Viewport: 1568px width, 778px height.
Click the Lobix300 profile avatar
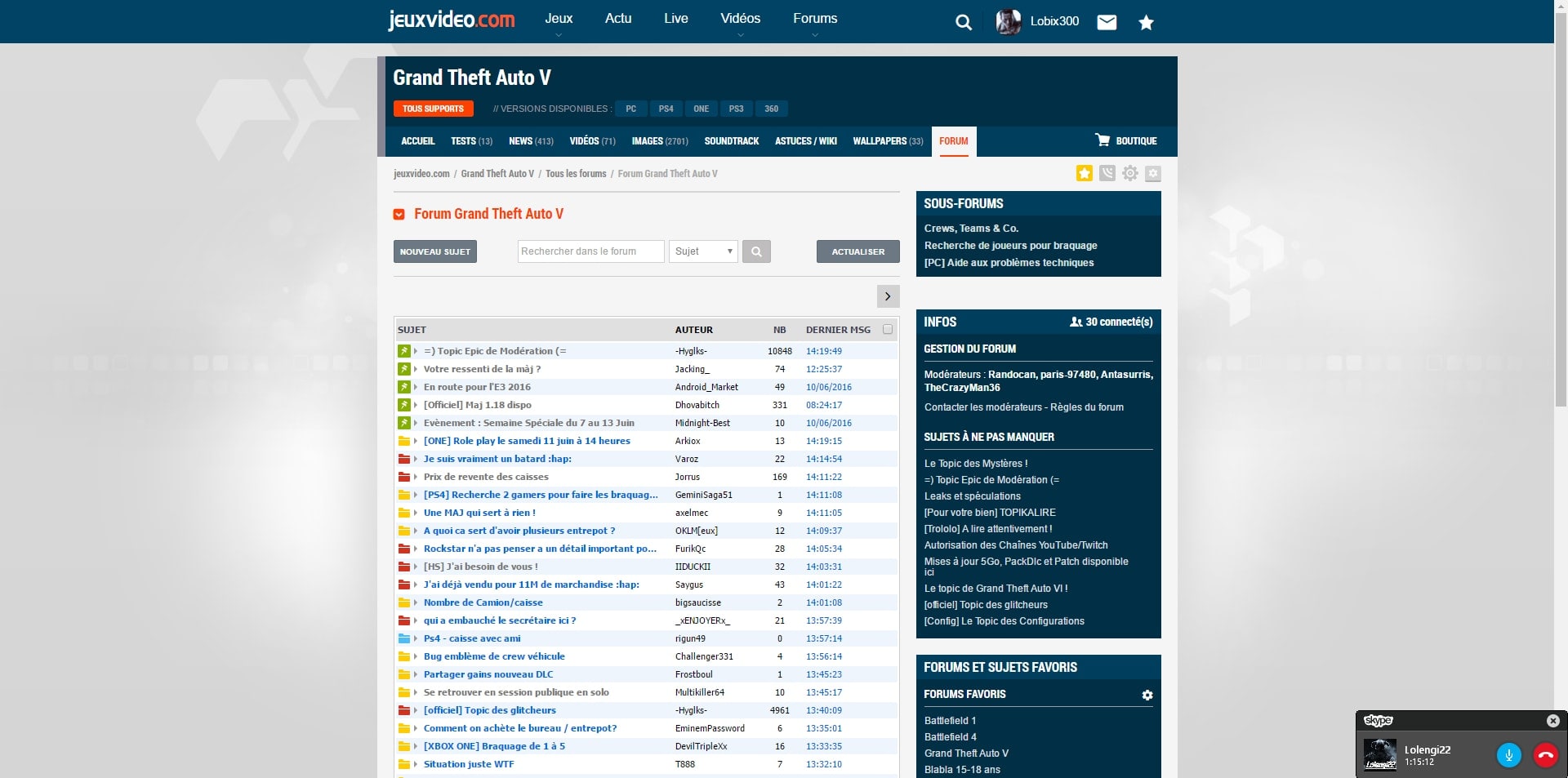pyautogui.click(x=1009, y=21)
